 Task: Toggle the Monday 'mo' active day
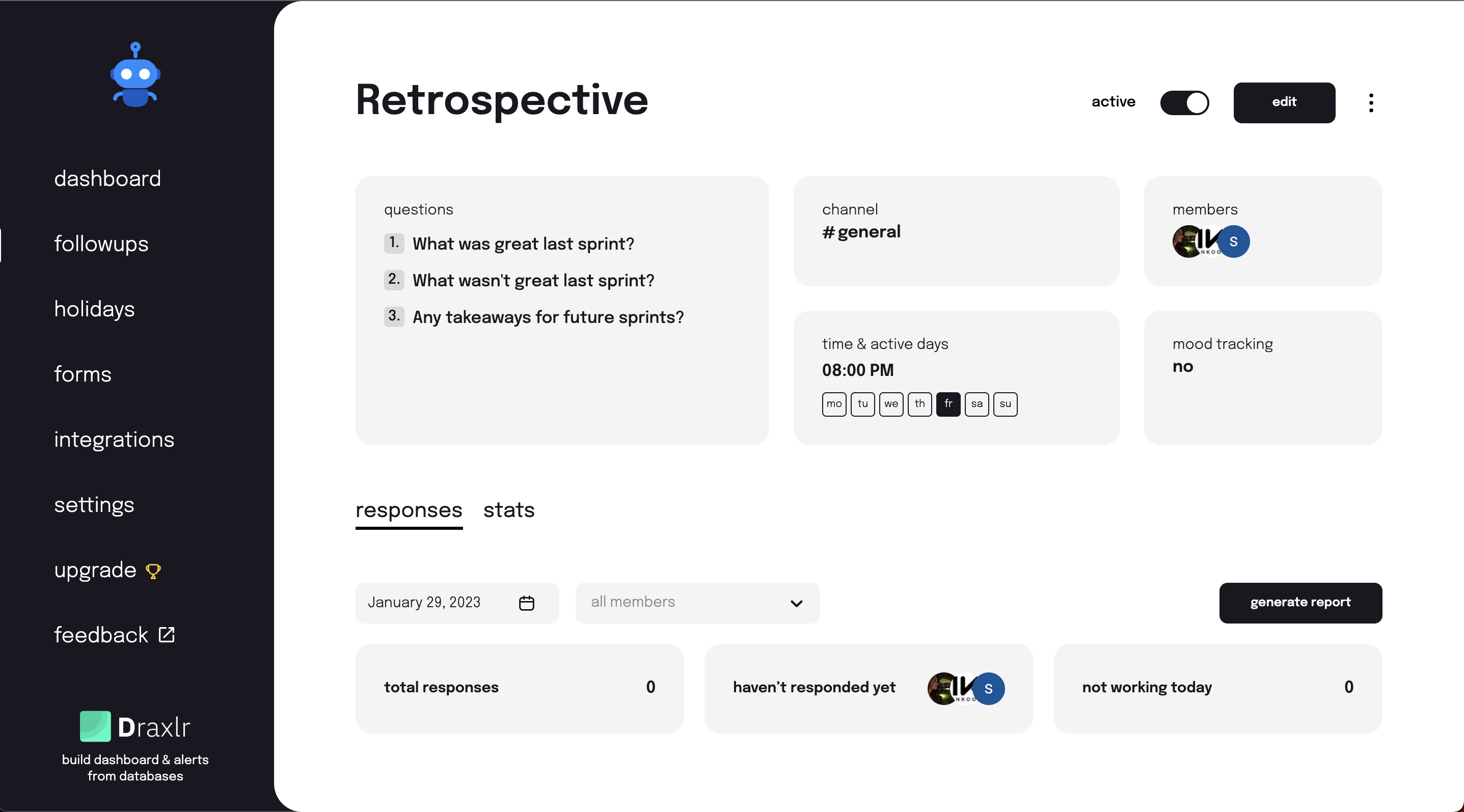tap(834, 404)
